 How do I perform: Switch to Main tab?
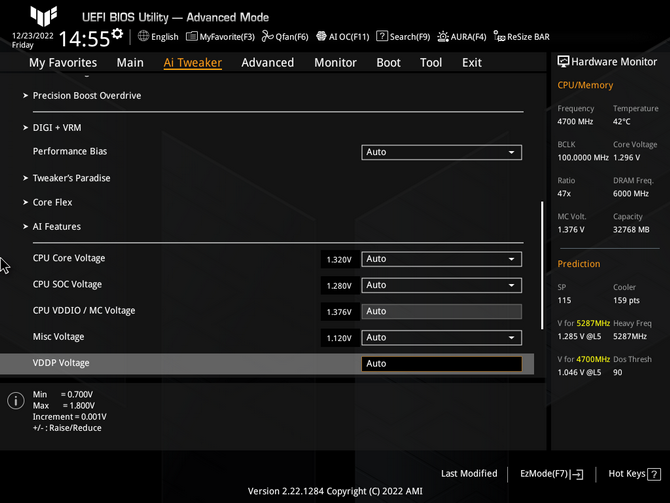tap(130, 62)
